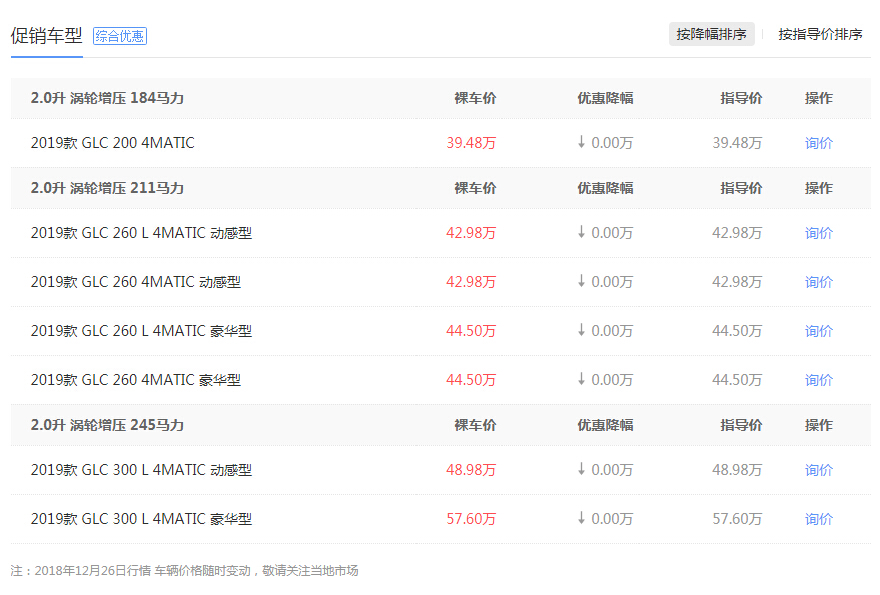This screenshot has height=595, width=880.
Task: Click the 综合优惠 badge
Action: (120, 36)
